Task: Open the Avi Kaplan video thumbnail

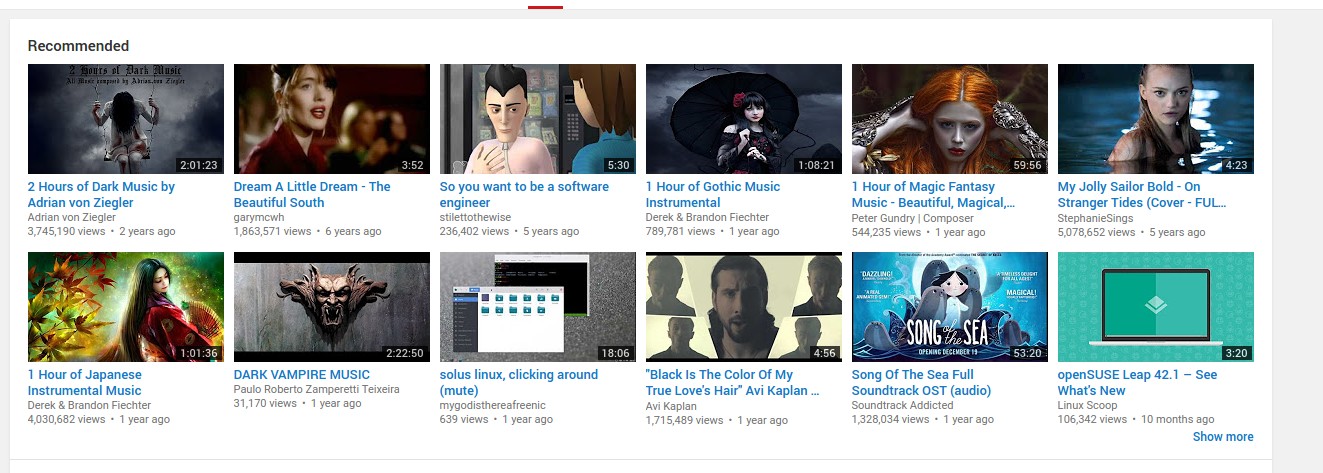Action: 744,307
